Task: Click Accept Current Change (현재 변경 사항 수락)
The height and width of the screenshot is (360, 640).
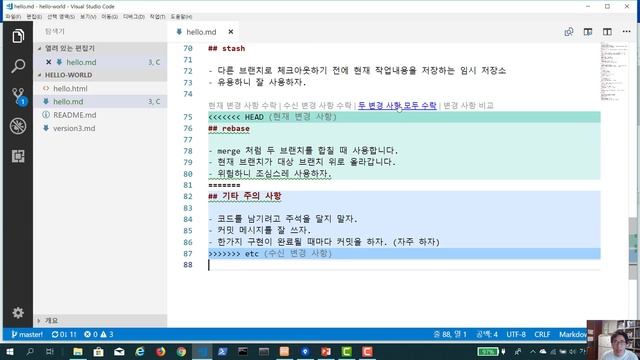Action: click(x=242, y=106)
